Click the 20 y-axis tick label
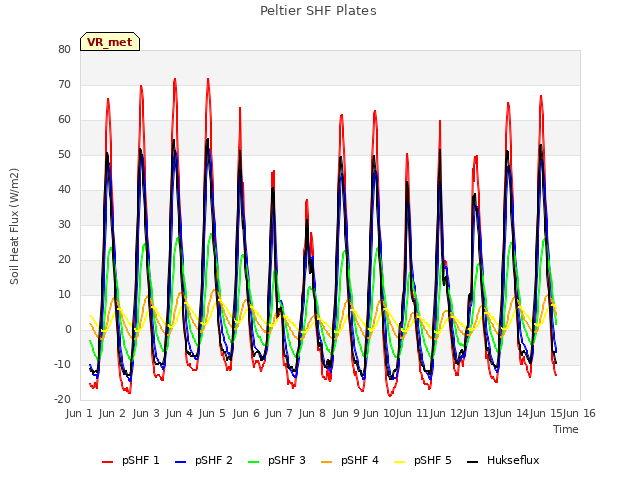640x480 pixels. tap(64, 260)
